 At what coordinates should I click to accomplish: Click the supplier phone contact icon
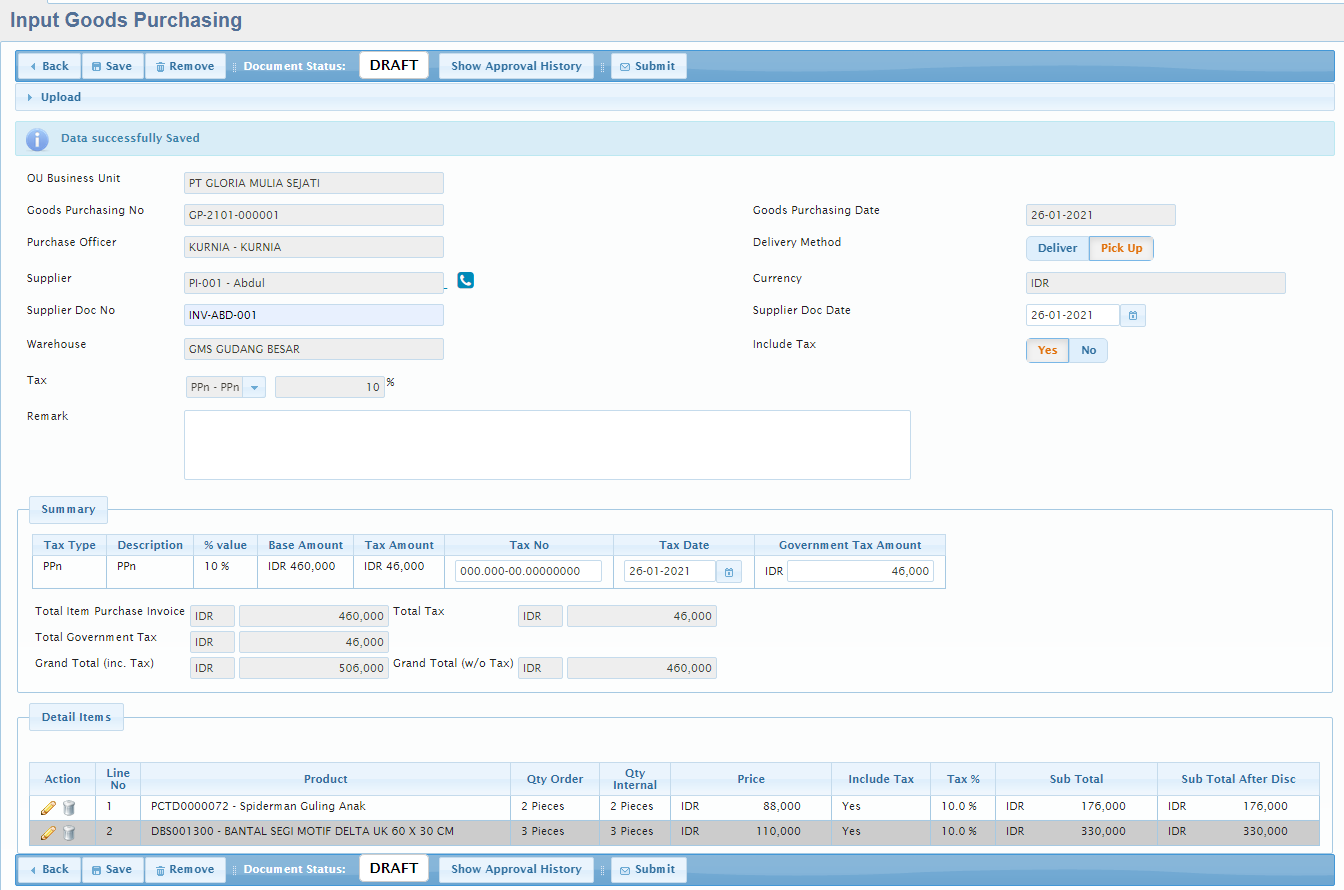(x=466, y=280)
